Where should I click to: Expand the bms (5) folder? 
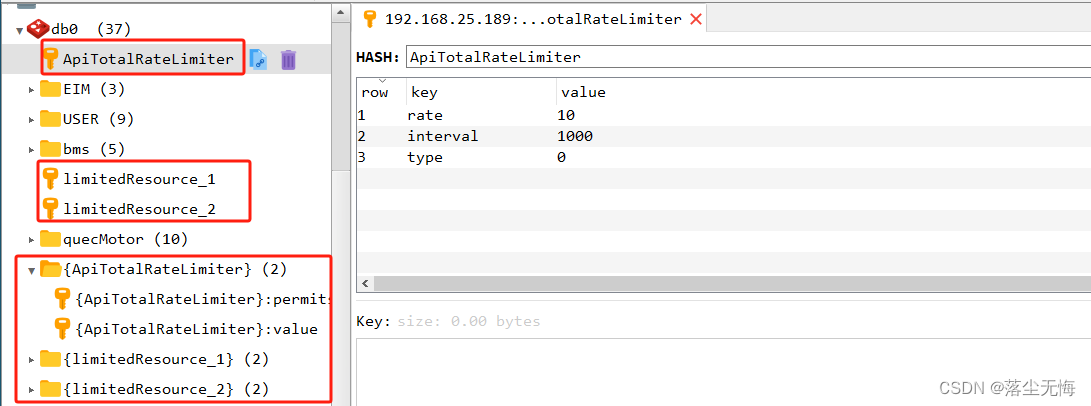click(31, 149)
